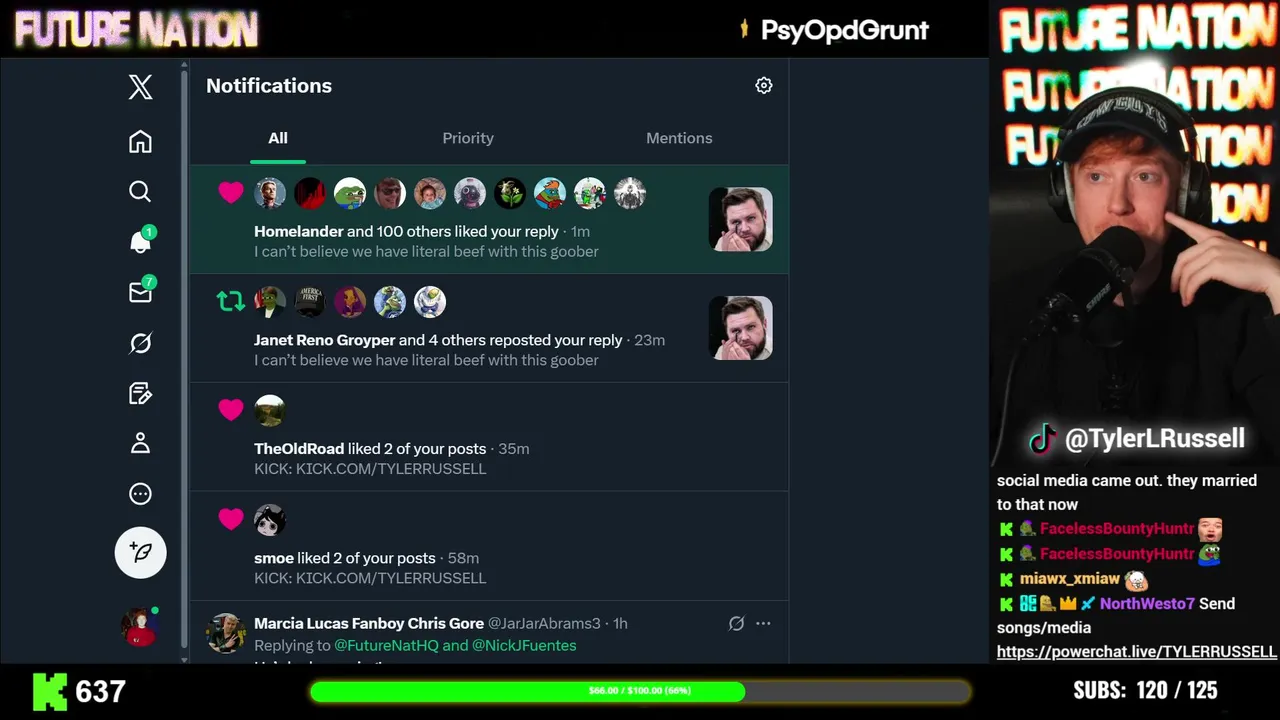Go to the Home feed icon
1280x720 pixels.
(140, 141)
